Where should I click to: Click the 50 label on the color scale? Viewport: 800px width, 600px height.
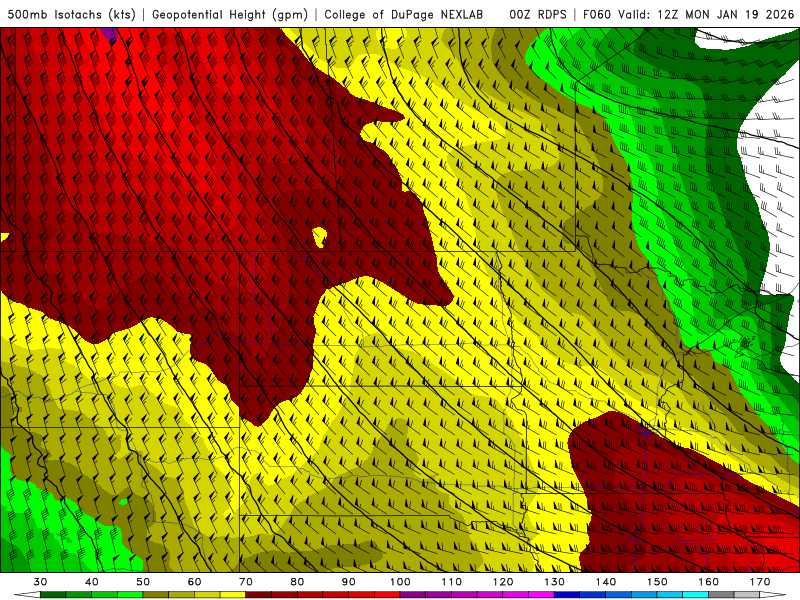point(143,582)
